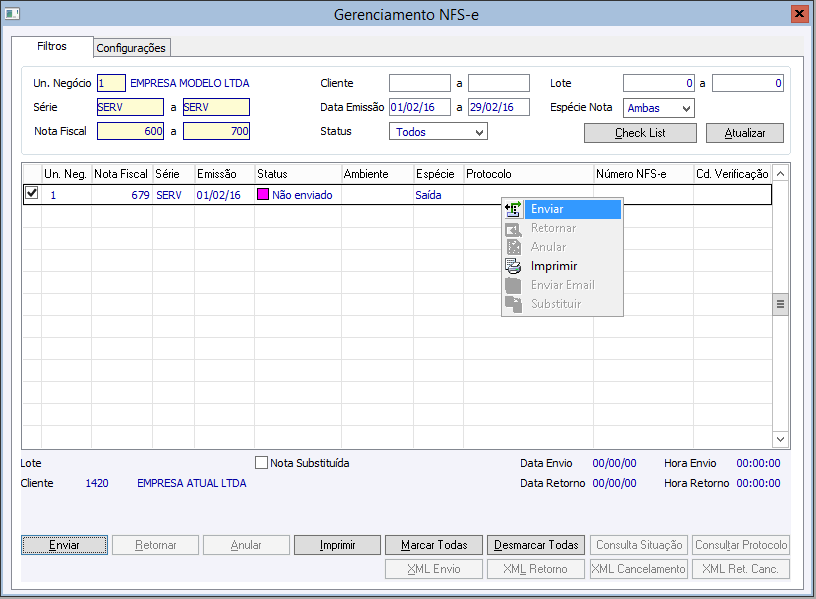Click the Un. Negócio input field
The image size is (816, 599).
coord(111,83)
